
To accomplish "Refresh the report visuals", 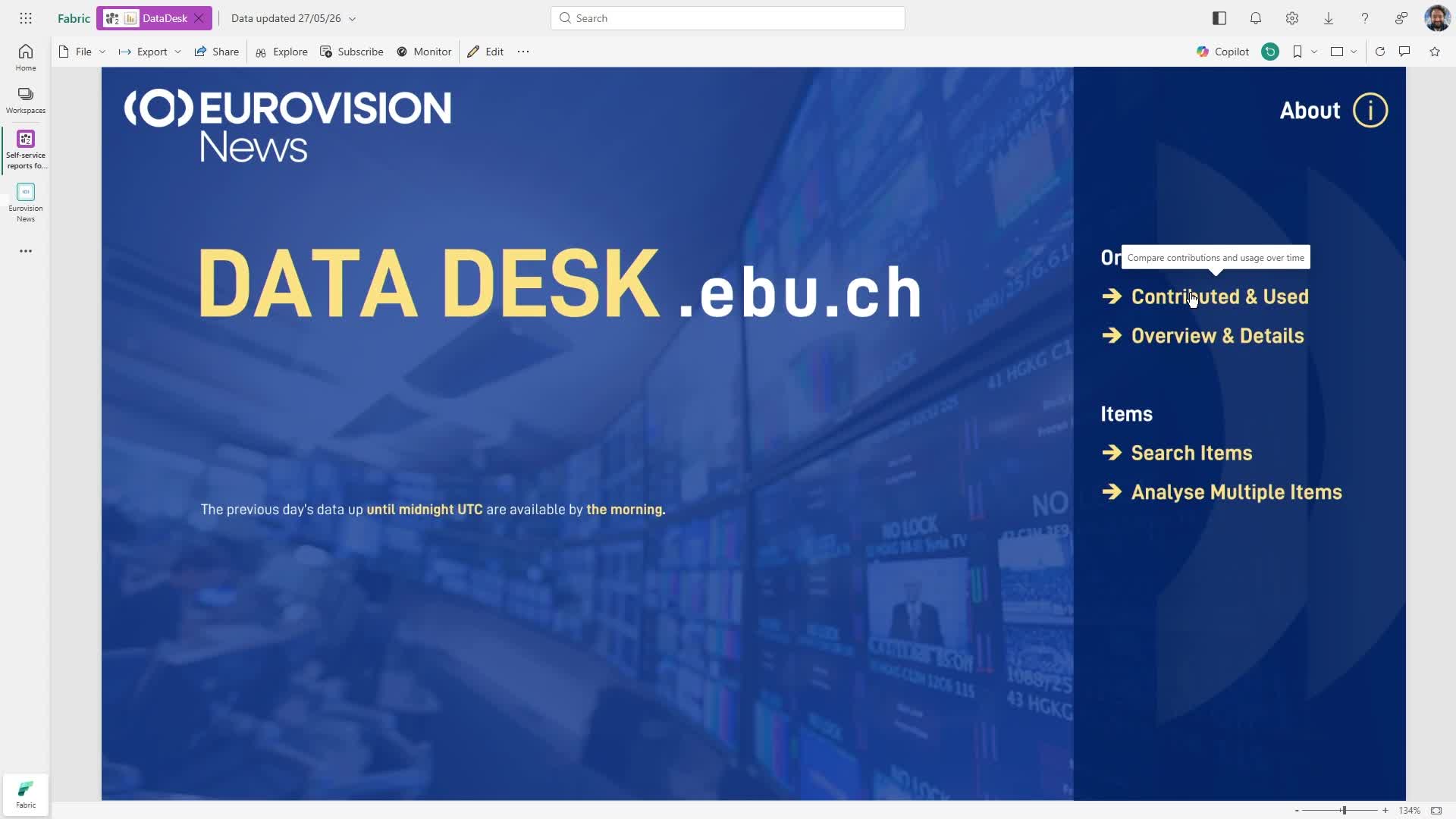I will coord(1380,52).
